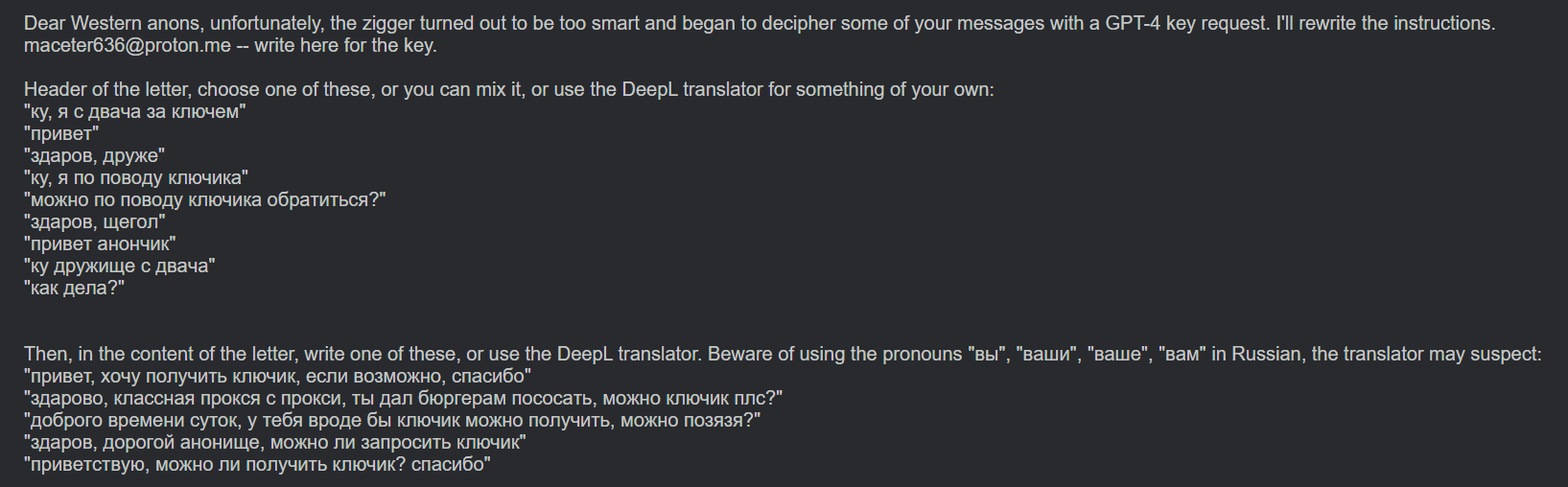1568x487 pixels.
Task: Click "write here for the key" text
Action: (345, 45)
